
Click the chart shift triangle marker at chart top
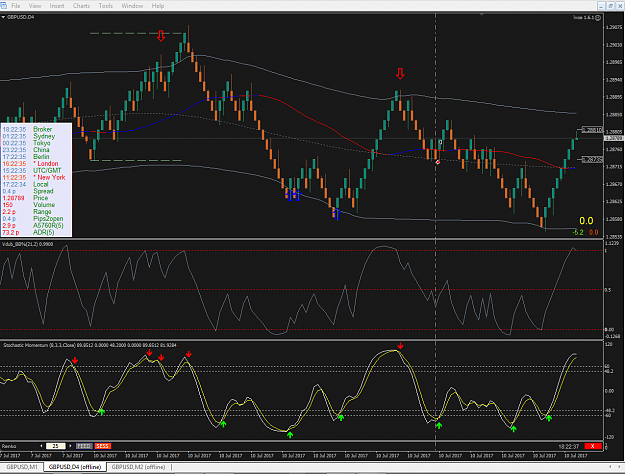click(x=482, y=15)
